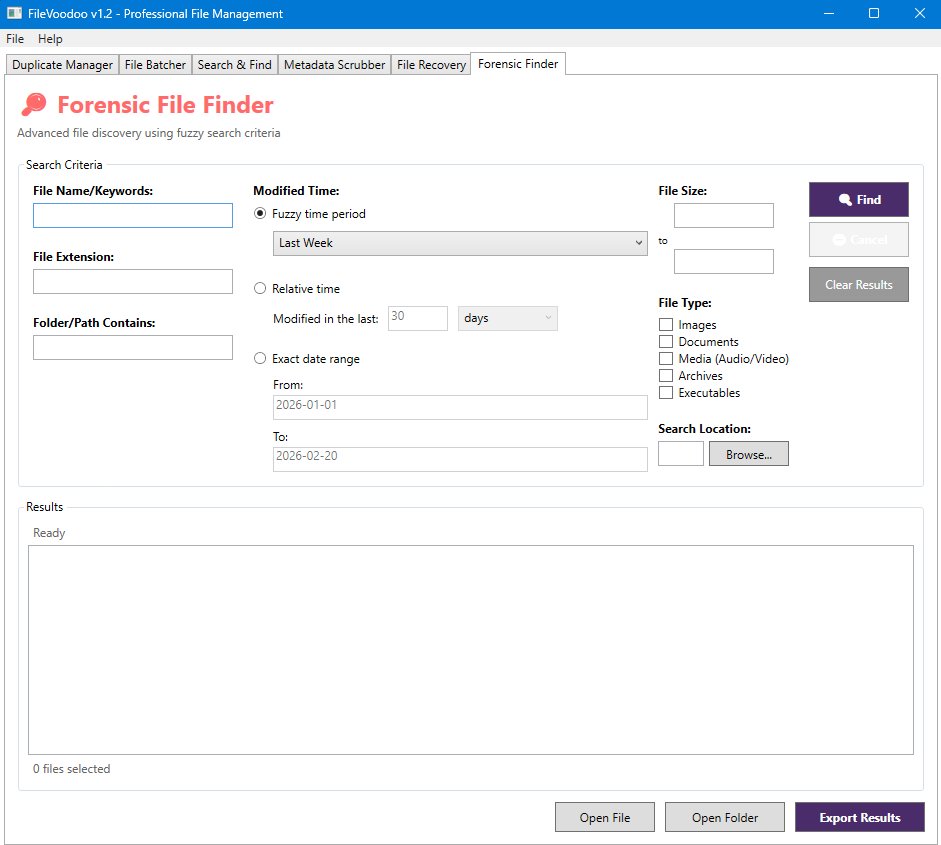Open the File menu

[15, 39]
